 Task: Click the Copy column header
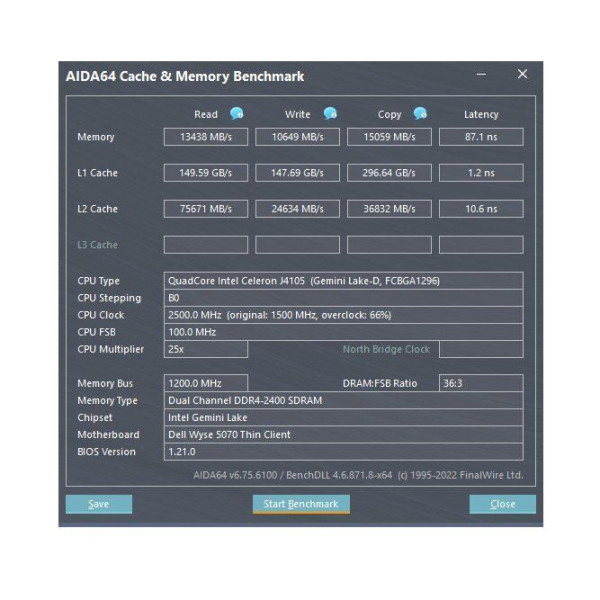389,115
